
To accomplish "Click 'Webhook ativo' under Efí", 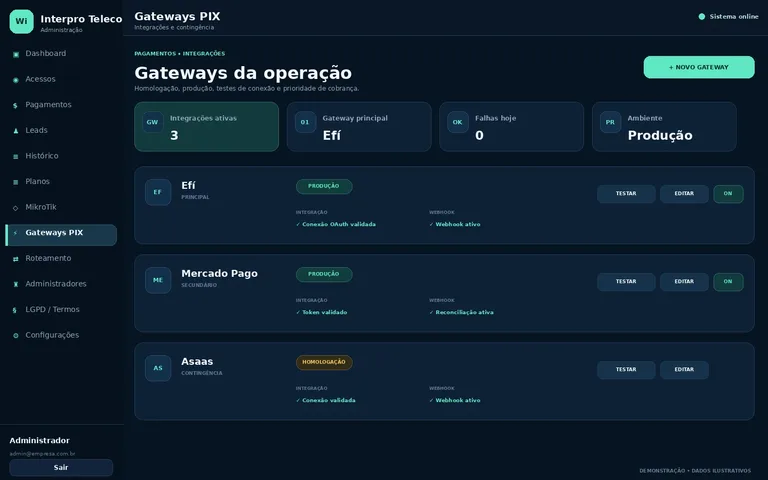I will coord(458,224).
